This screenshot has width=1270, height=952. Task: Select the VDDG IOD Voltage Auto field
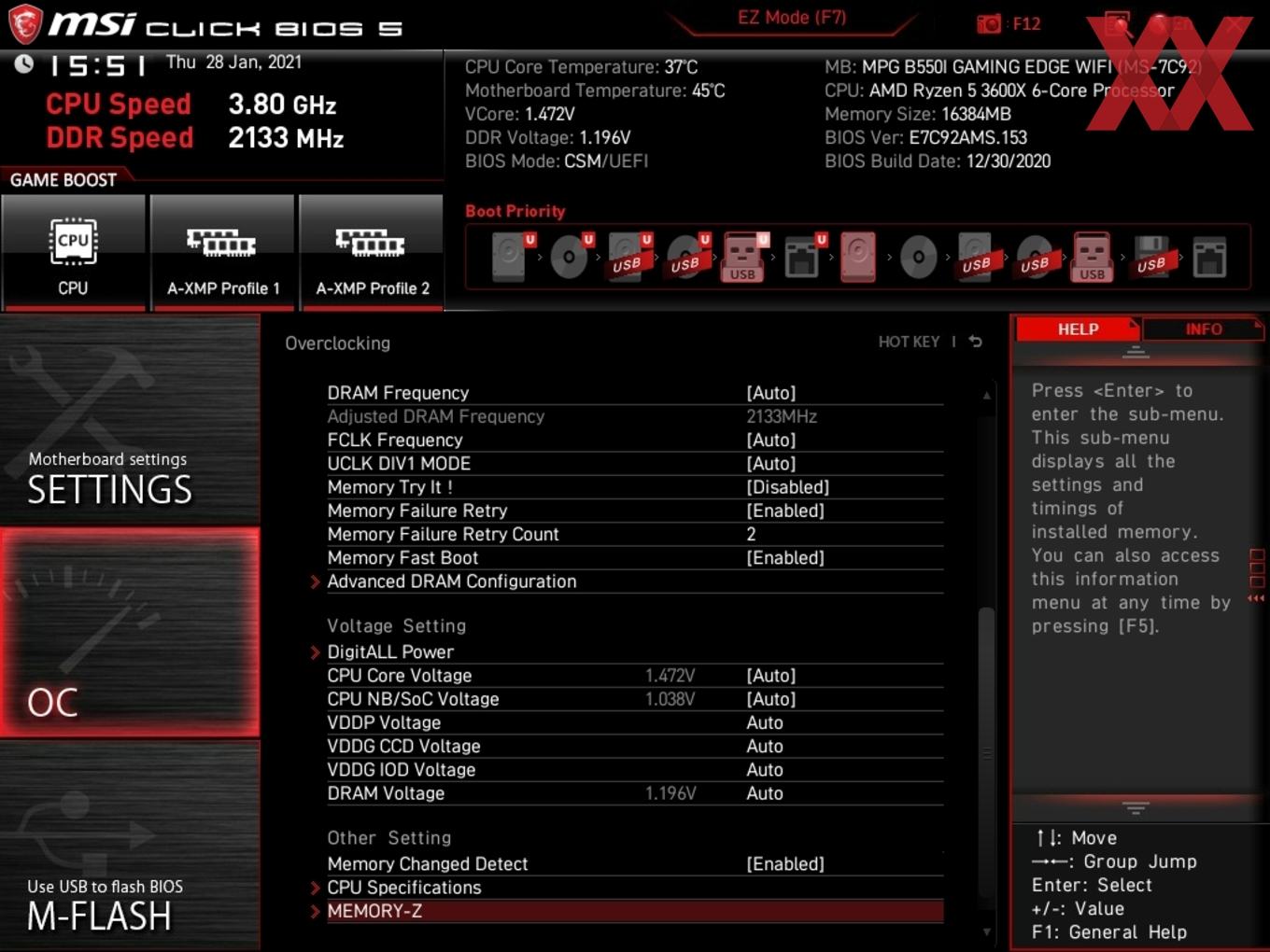(765, 770)
